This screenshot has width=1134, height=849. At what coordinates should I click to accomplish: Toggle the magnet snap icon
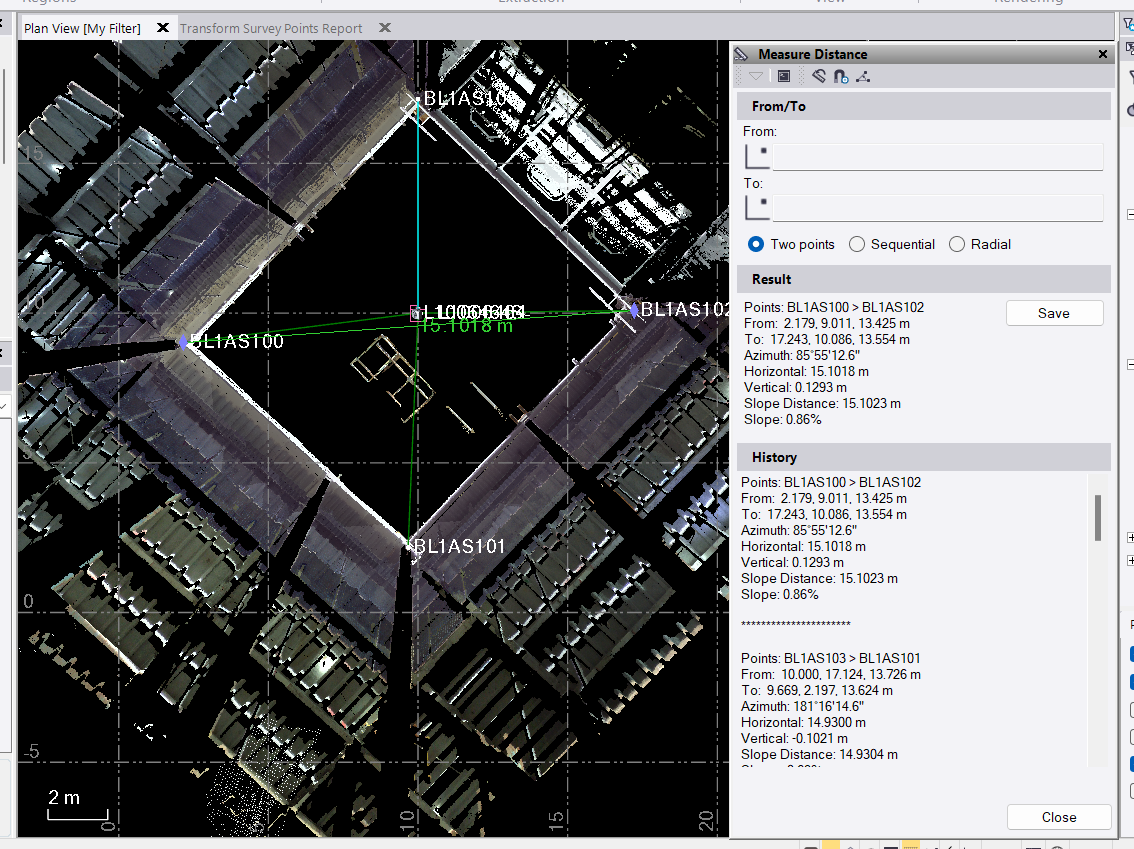point(841,76)
